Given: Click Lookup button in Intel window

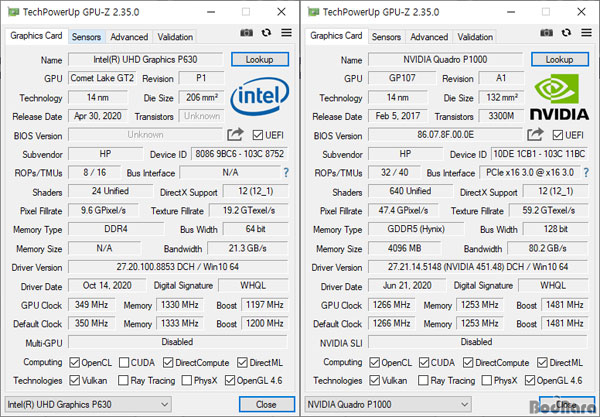Looking at the screenshot, I should point(260,59).
